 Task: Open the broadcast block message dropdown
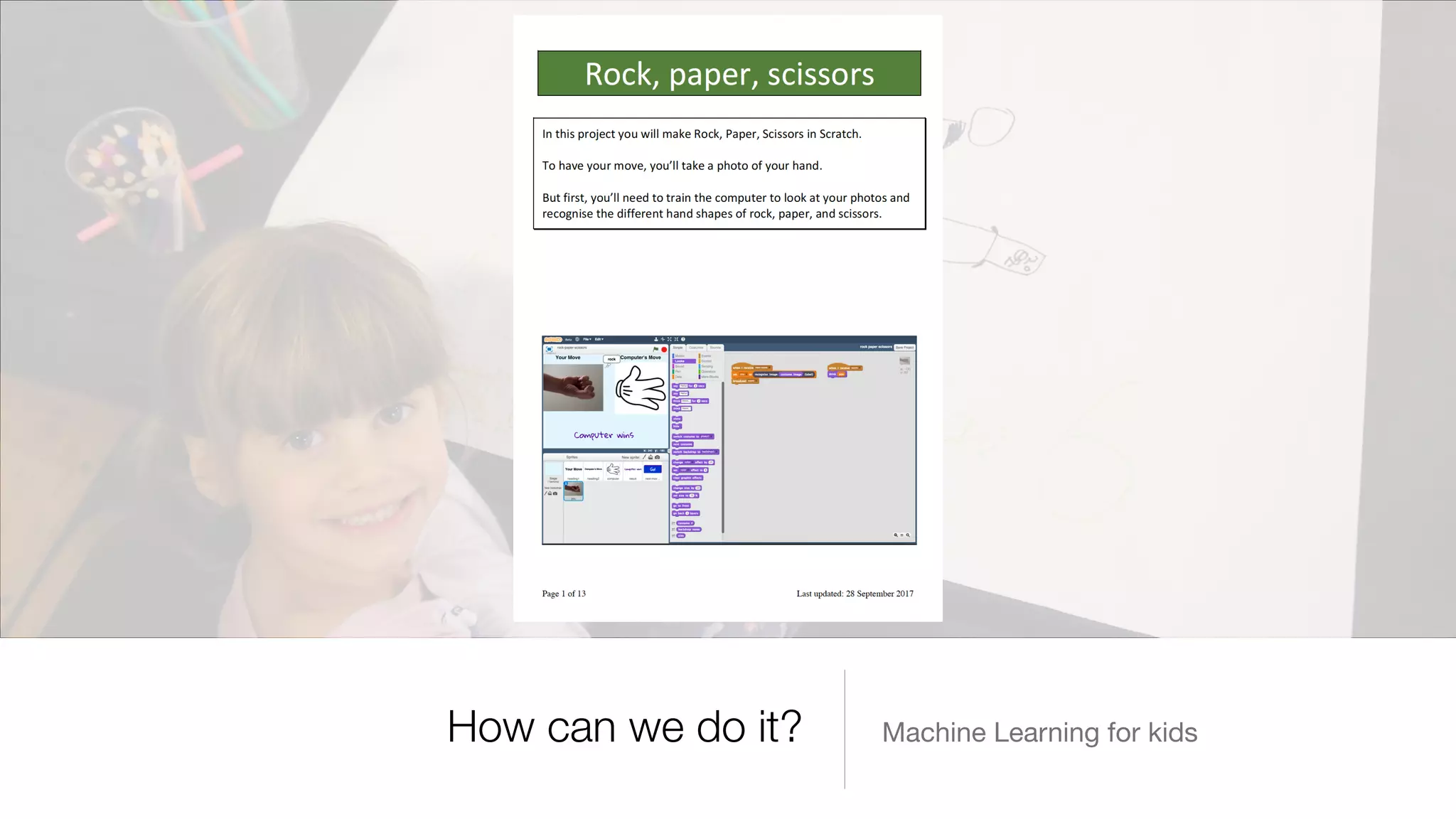(753, 381)
